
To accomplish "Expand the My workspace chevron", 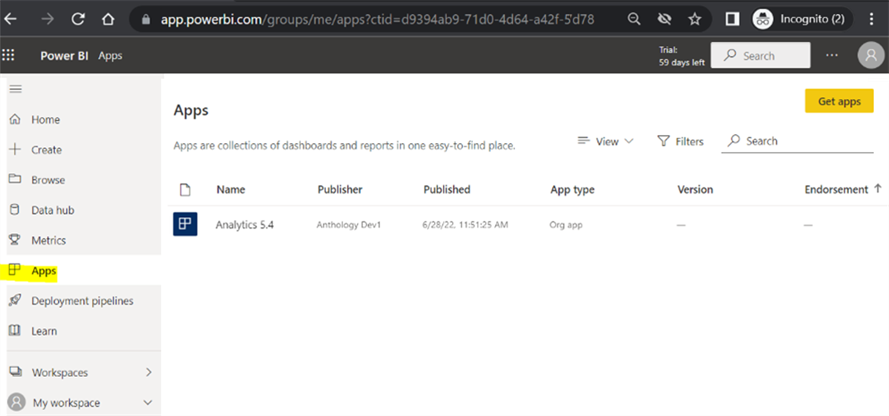I will (x=148, y=403).
